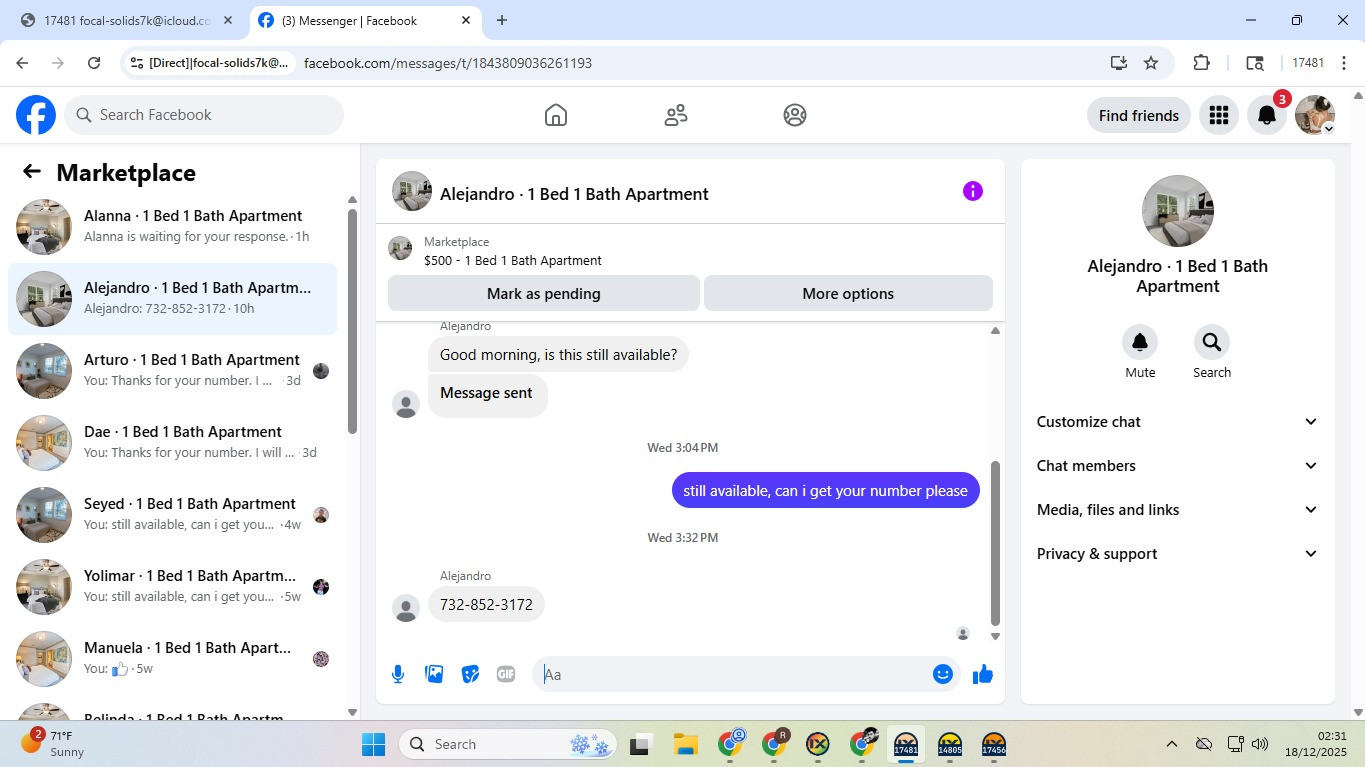Expand the Chat members section
This screenshot has width=1365, height=767.
[1178, 466]
